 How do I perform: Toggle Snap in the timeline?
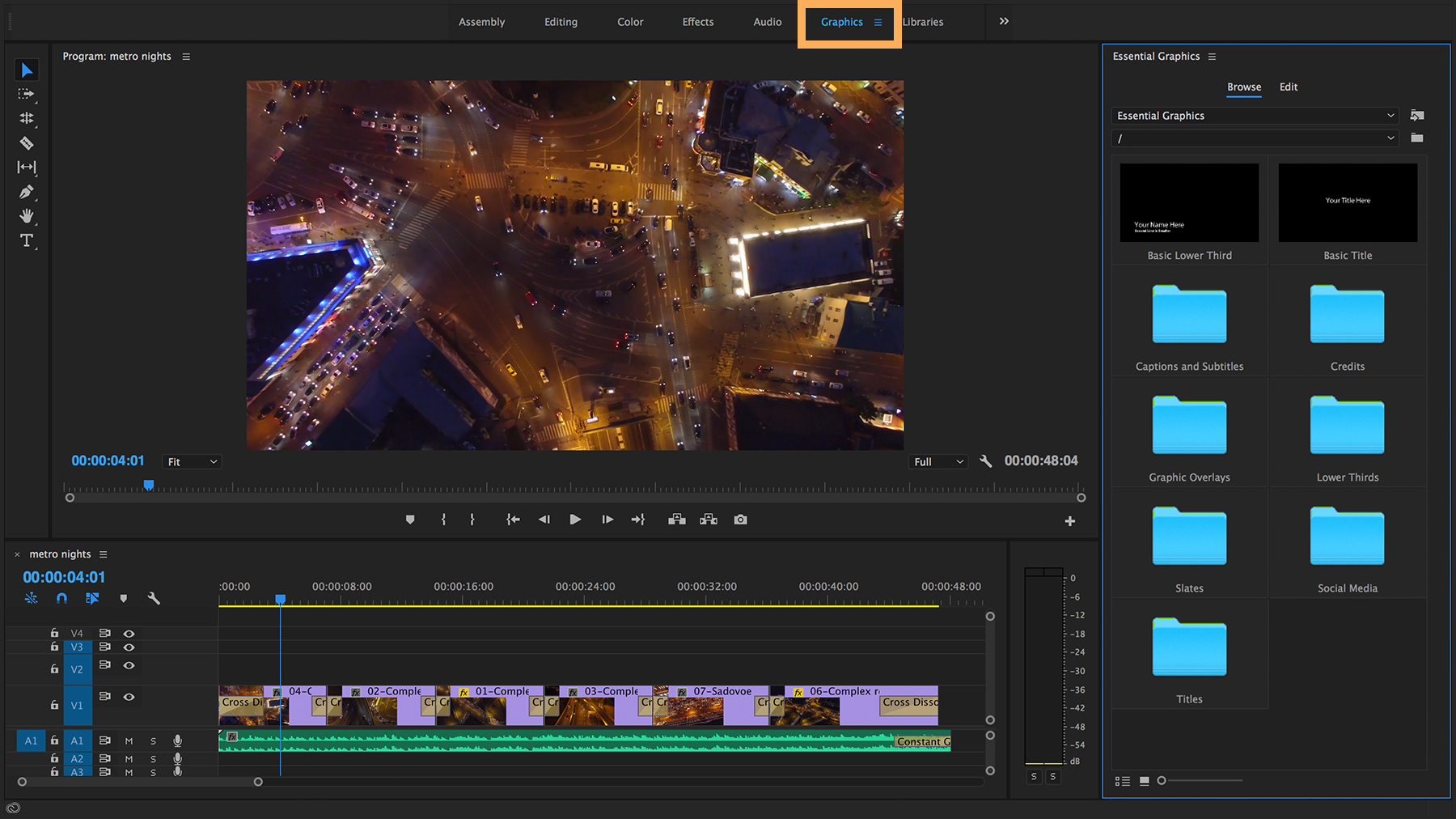coord(61,598)
